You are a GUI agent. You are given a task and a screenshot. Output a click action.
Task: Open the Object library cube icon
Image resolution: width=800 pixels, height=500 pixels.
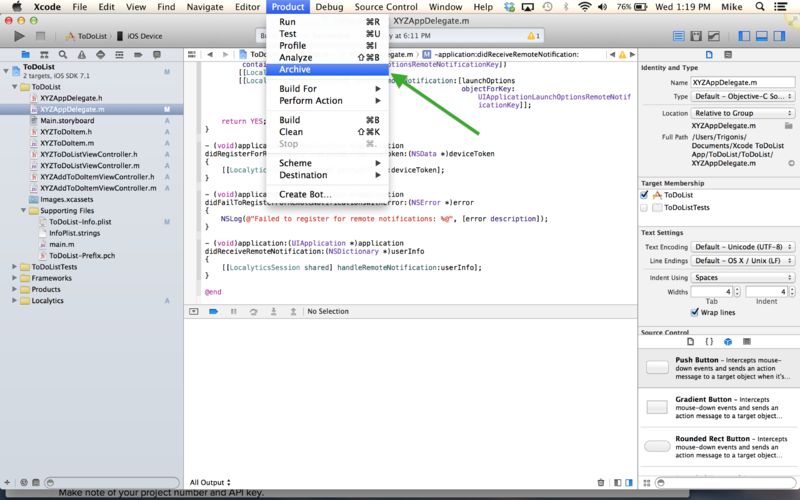728,341
